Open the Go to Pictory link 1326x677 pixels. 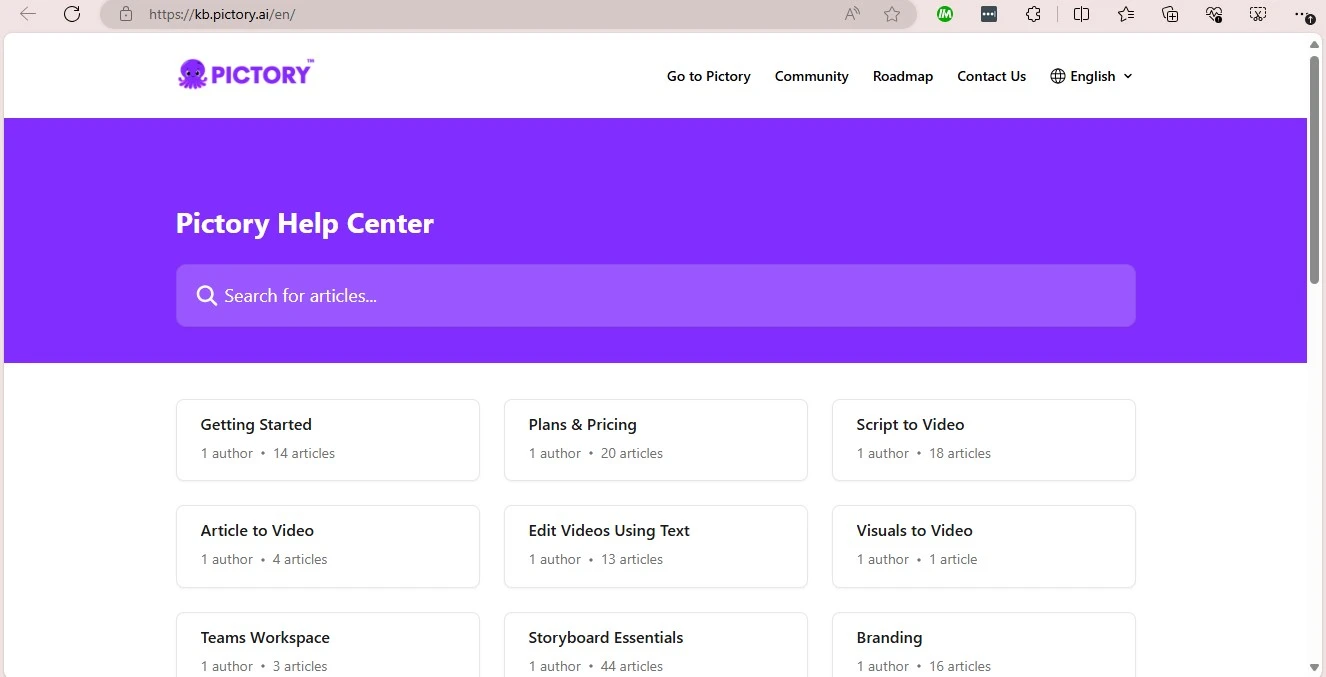709,76
